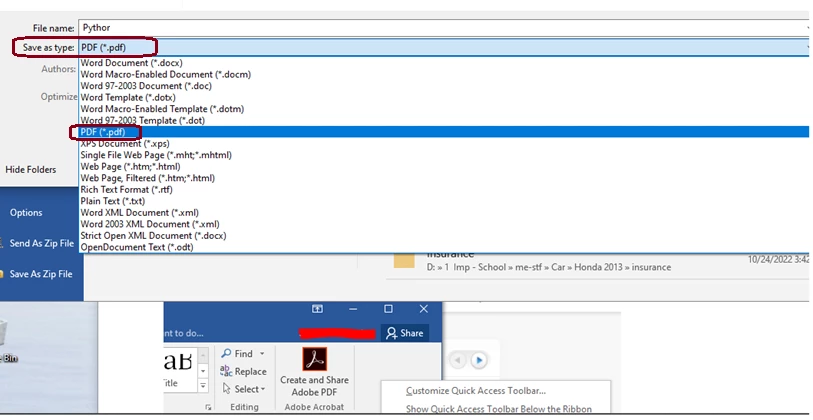Expand the Styles gallery More arrow

click(x=203, y=386)
